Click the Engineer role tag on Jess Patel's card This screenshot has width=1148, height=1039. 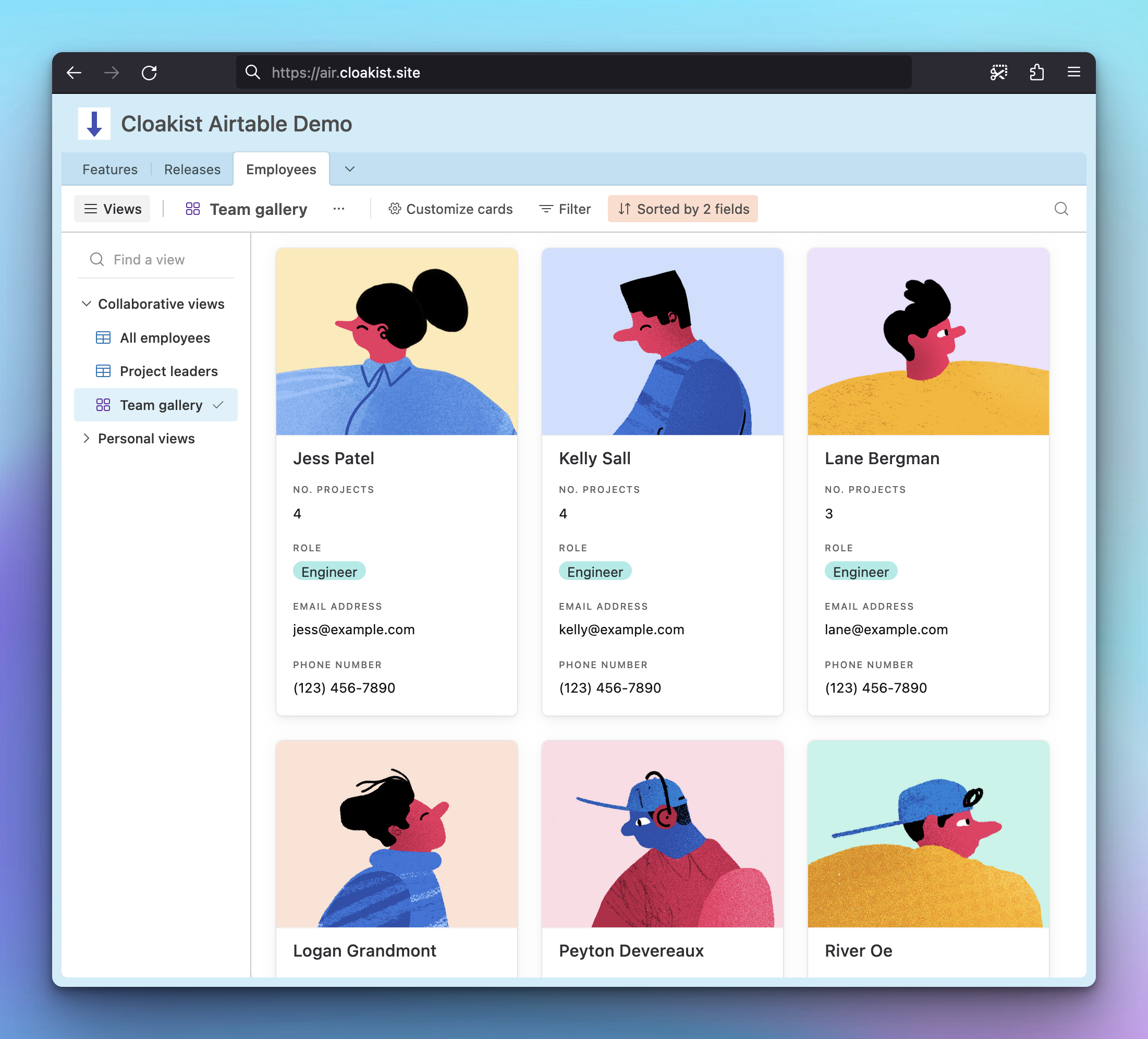[329, 572]
